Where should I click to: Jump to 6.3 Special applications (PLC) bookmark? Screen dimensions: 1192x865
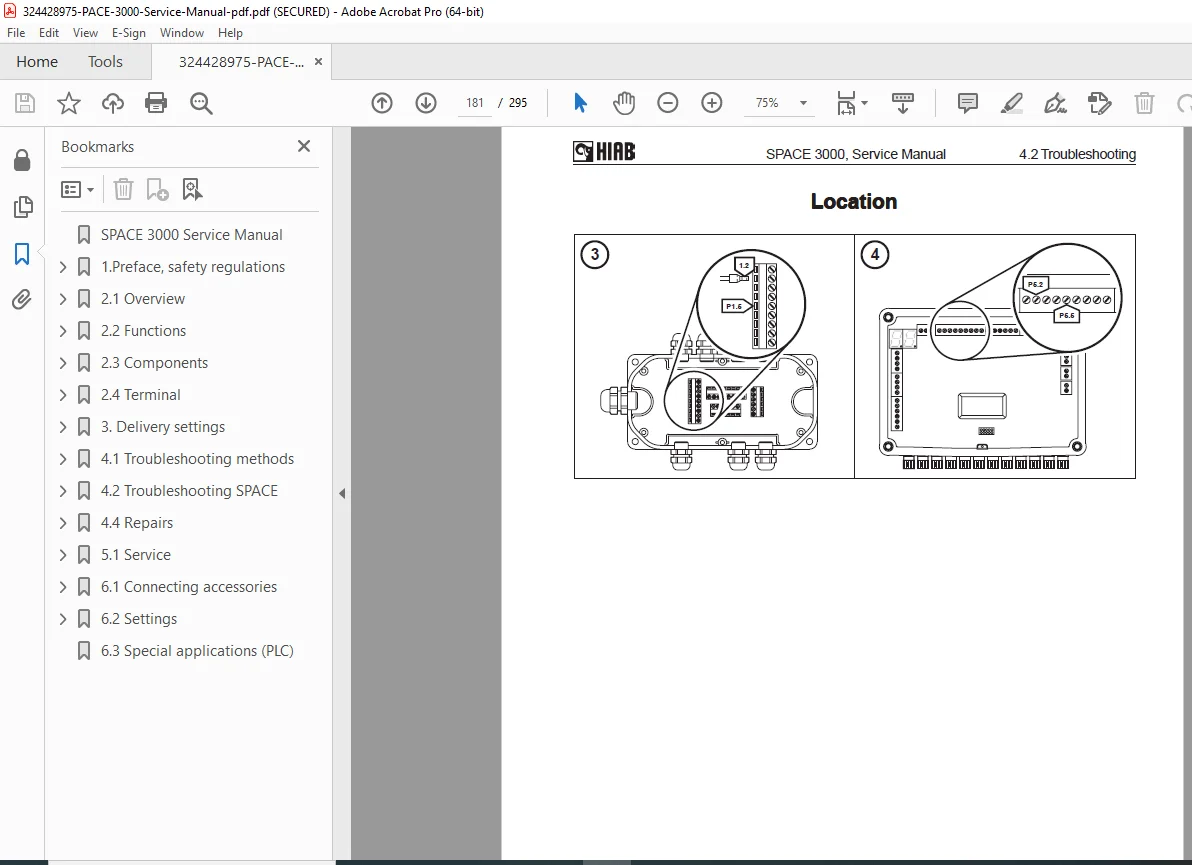[x=198, y=651]
